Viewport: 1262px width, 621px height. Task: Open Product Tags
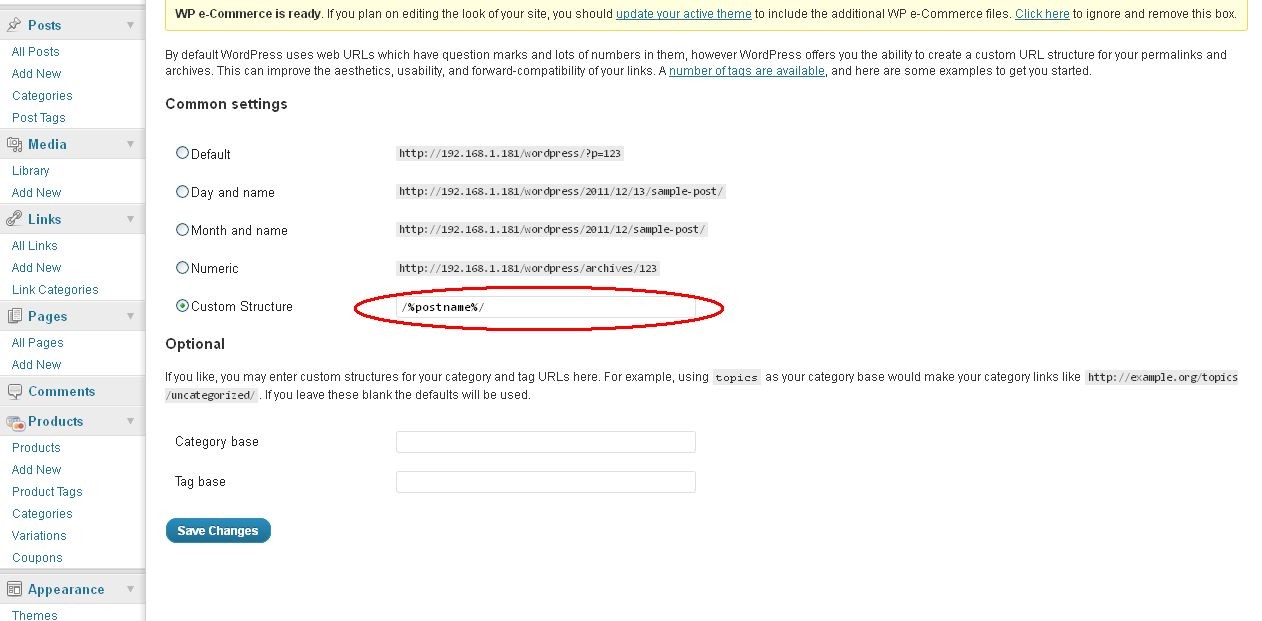coord(47,491)
